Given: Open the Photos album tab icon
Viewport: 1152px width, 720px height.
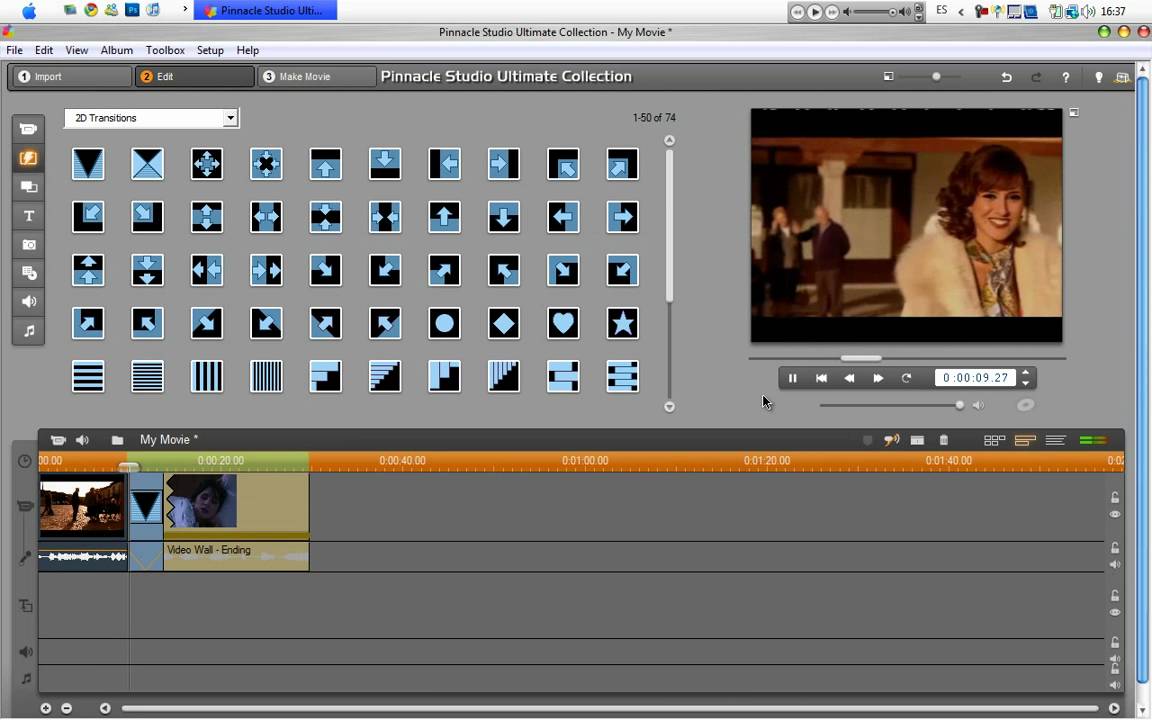Looking at the screenshot, I should pyautogui.click(x=29, y=244).
